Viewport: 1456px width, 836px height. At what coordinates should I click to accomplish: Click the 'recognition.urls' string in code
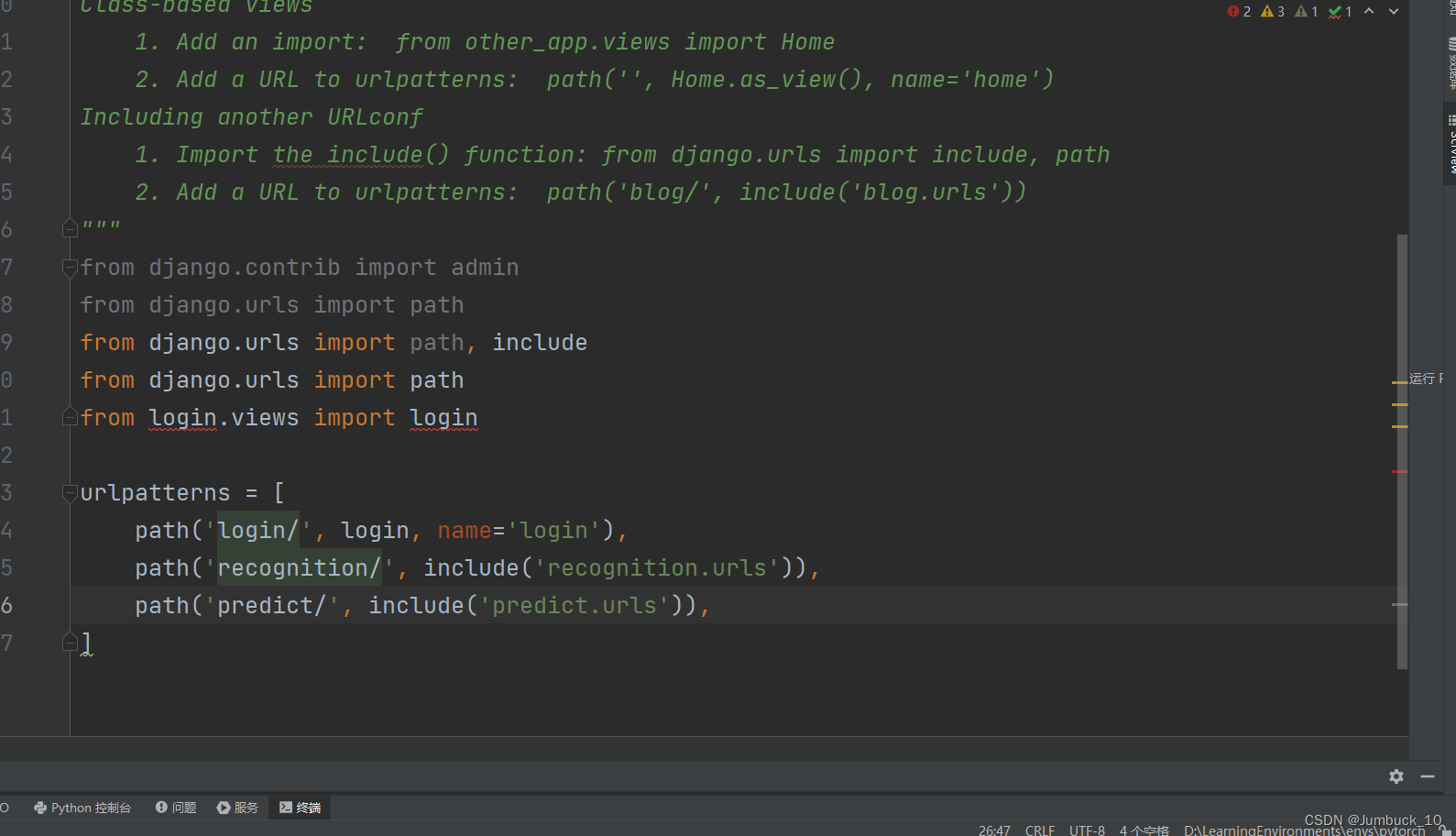click(x=657, y=568)
